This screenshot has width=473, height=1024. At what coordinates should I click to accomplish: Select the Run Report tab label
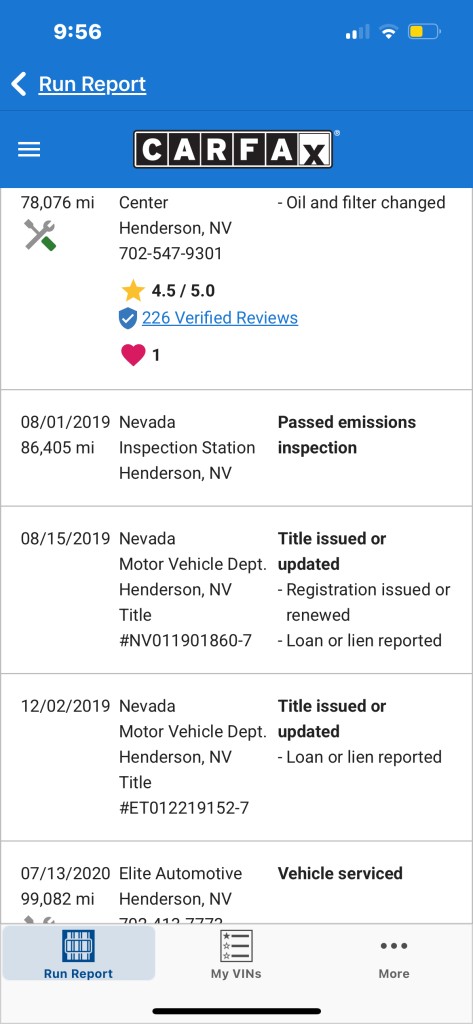(78, 974)
